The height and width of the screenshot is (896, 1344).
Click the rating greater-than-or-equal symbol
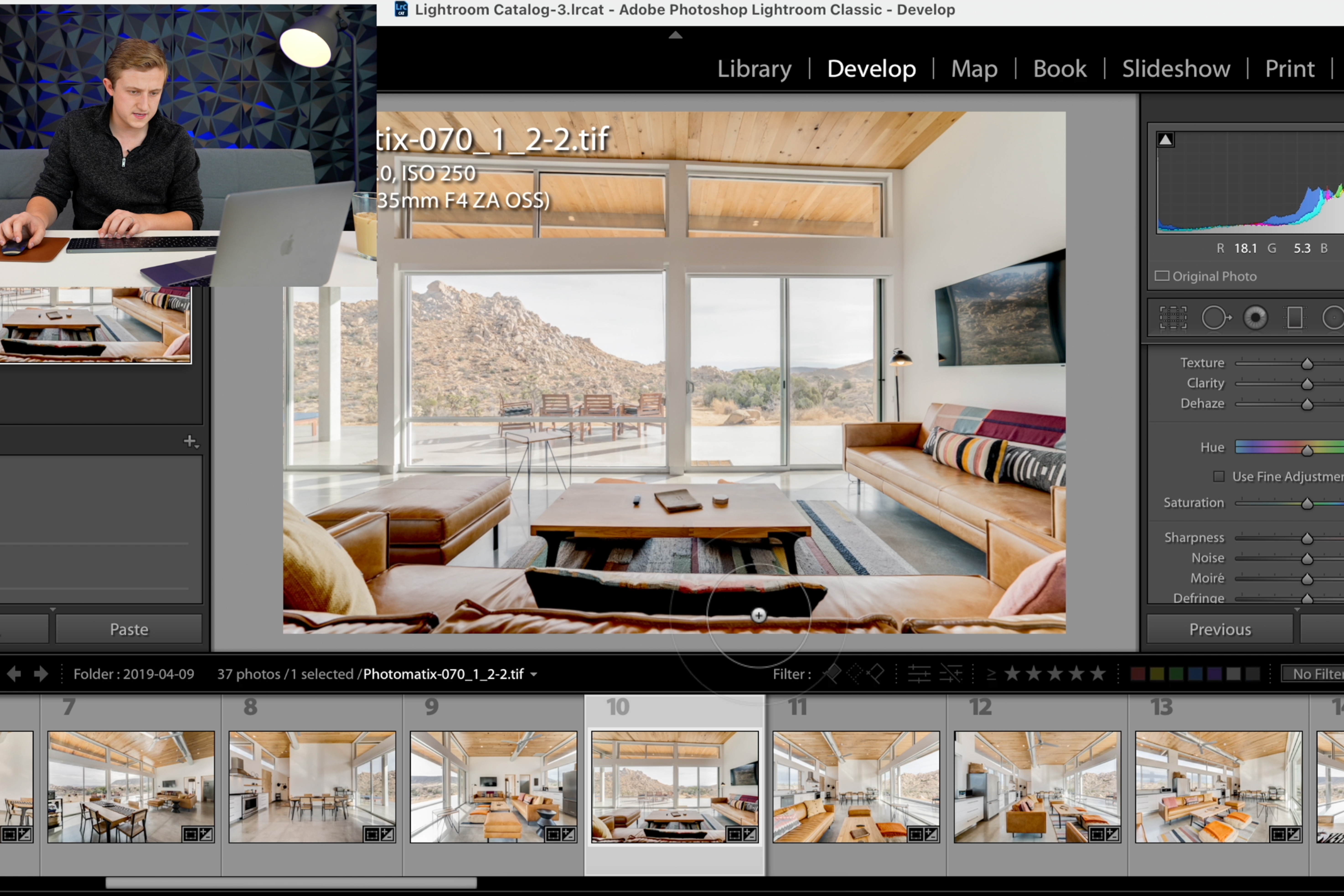pyautogui.click(x=991, y=674)
